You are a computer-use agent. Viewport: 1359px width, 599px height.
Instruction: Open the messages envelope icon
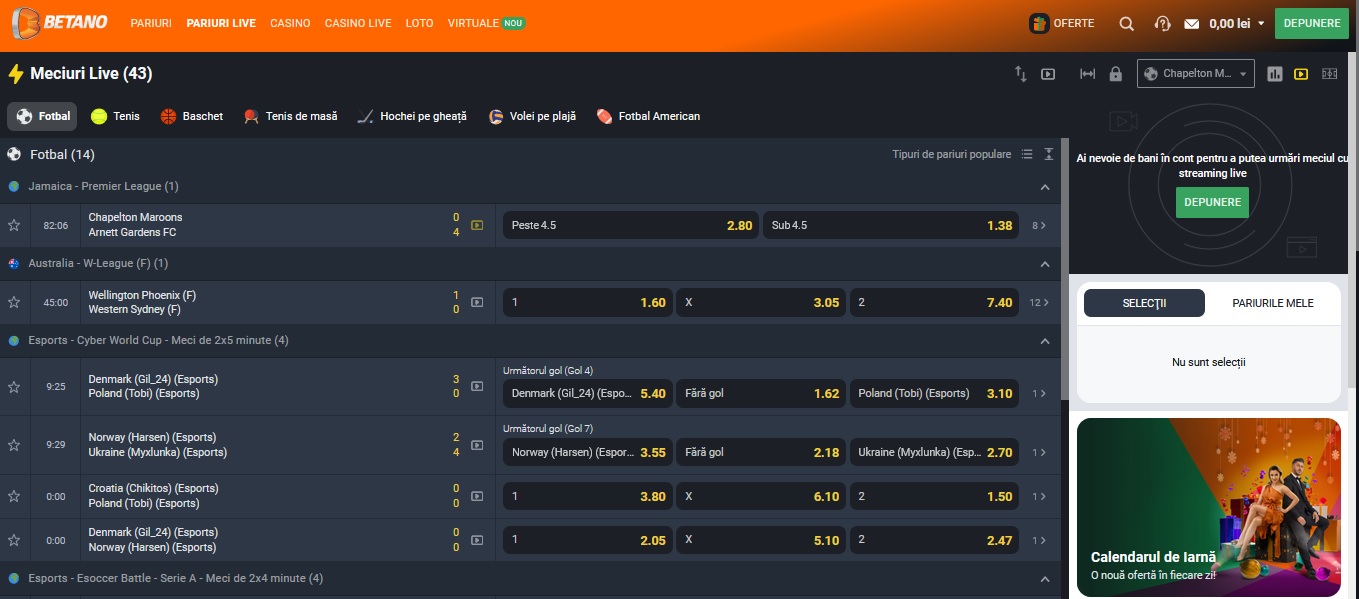[x=1191, y=23]
